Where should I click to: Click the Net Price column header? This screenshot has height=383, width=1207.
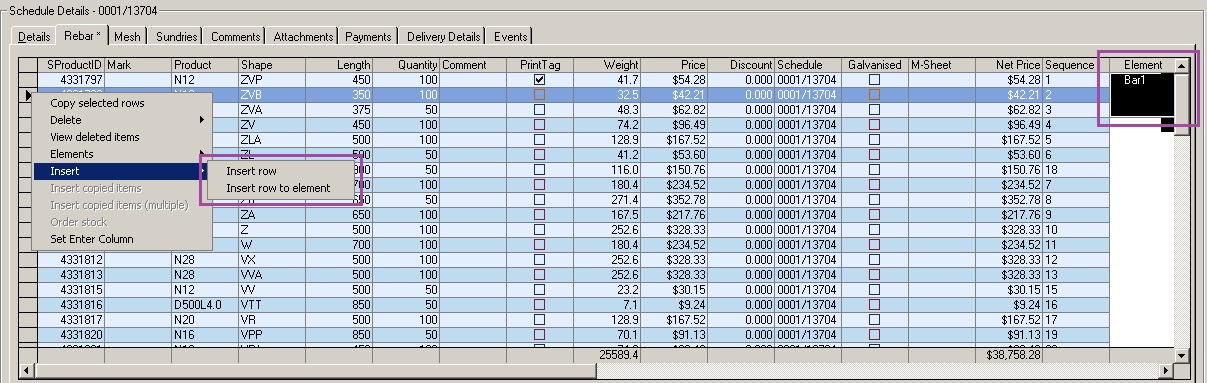pyautogui.click(x=1009, y=65)
